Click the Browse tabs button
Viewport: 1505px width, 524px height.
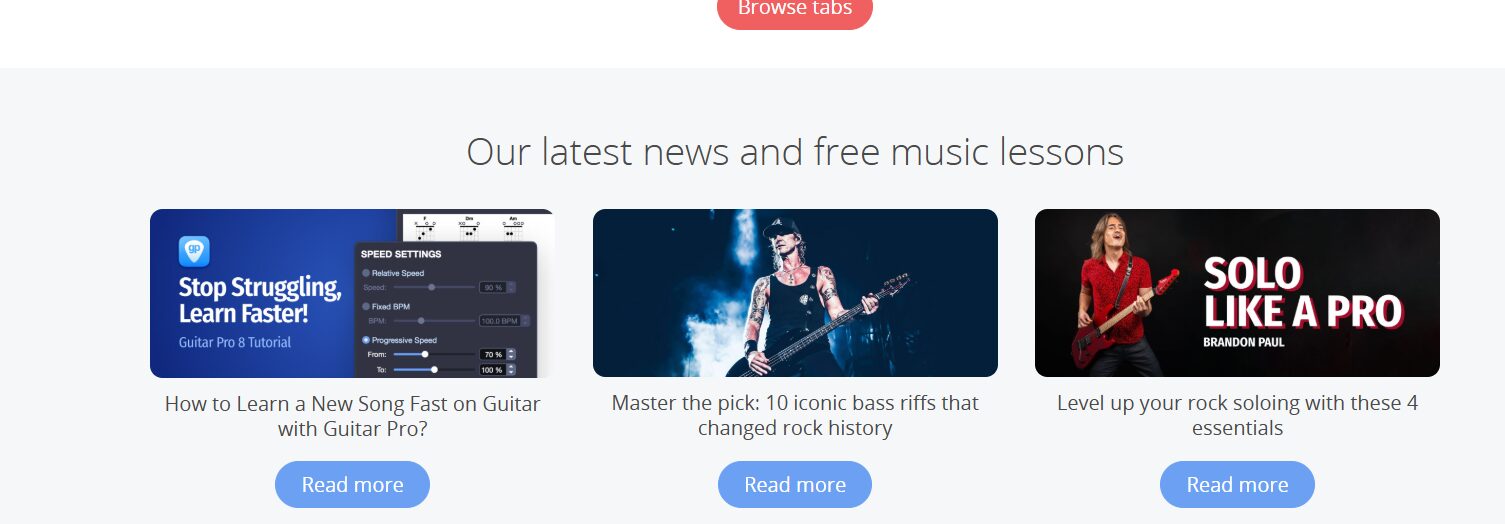click(x=795, y=10)
